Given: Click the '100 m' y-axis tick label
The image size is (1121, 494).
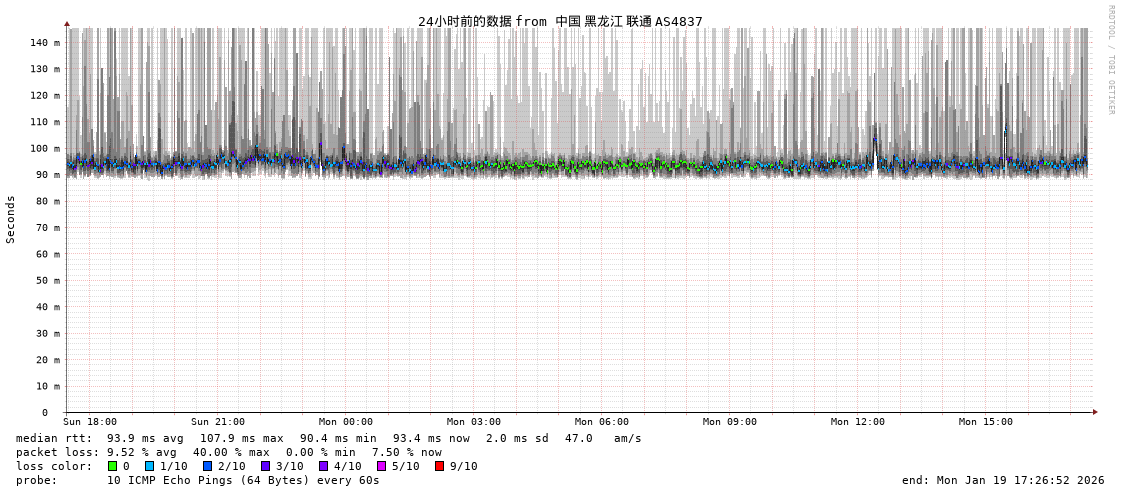Looking at the screenshot, I should point(44,148).
